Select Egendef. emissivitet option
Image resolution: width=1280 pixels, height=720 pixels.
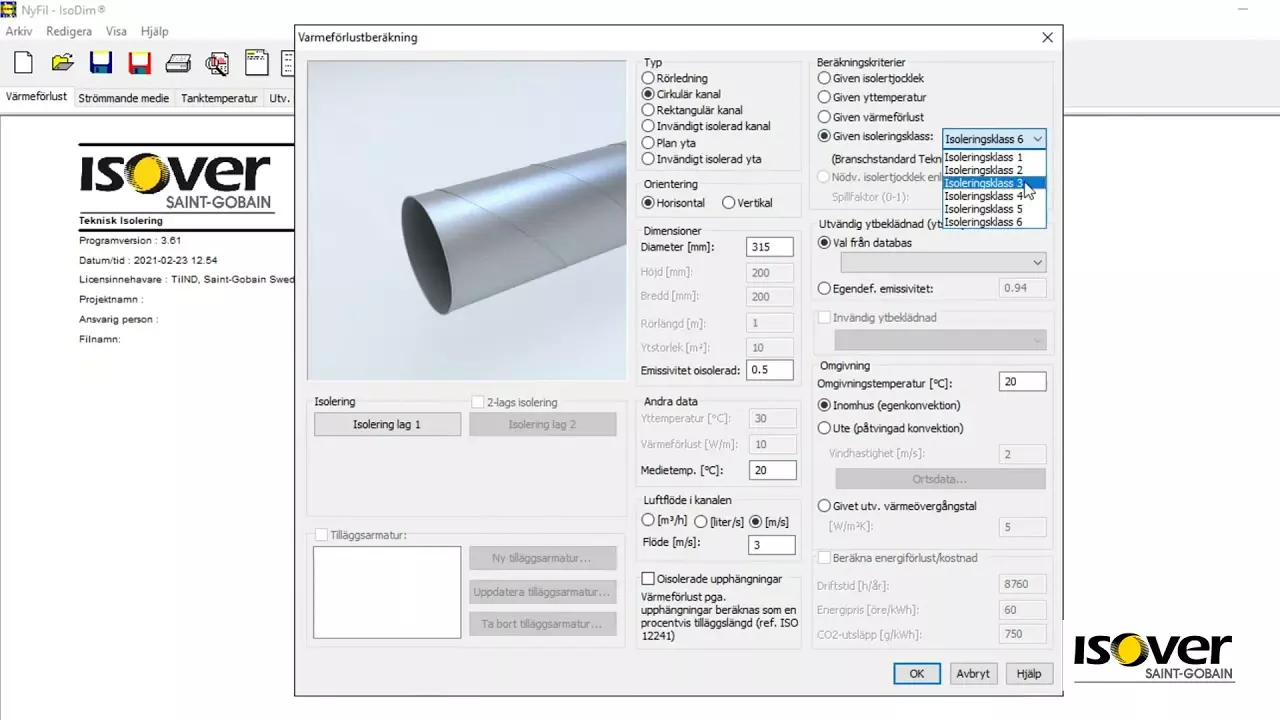875,288
